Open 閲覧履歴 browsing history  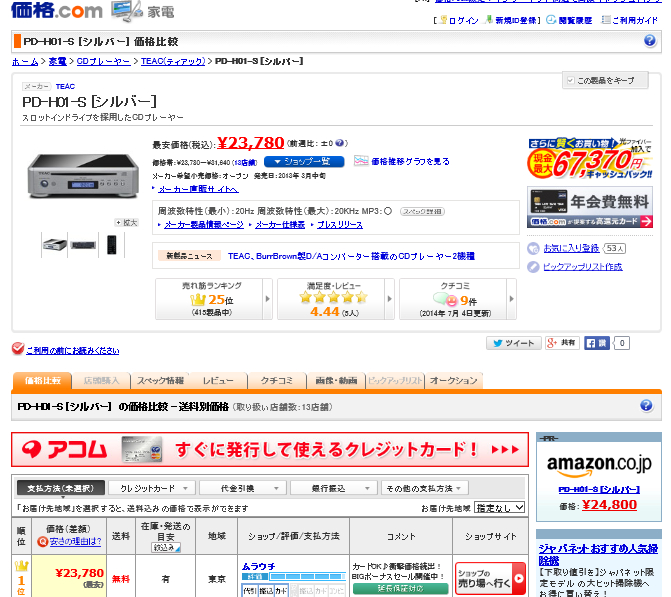click(x=575, y=20)
